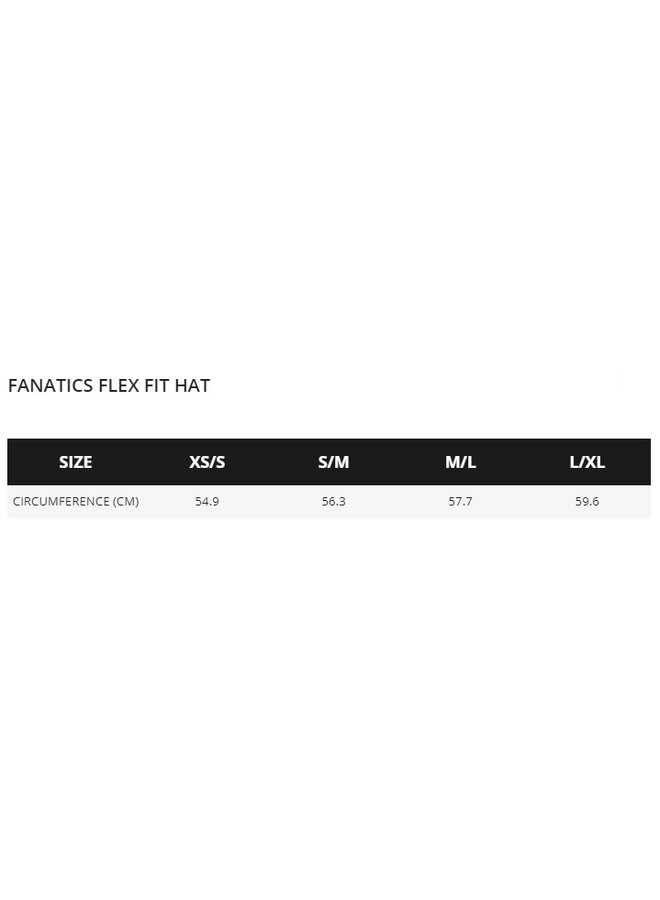Click the 54.9 circumference value
Screen dimensions: 660x900
[x=207, y=502]
